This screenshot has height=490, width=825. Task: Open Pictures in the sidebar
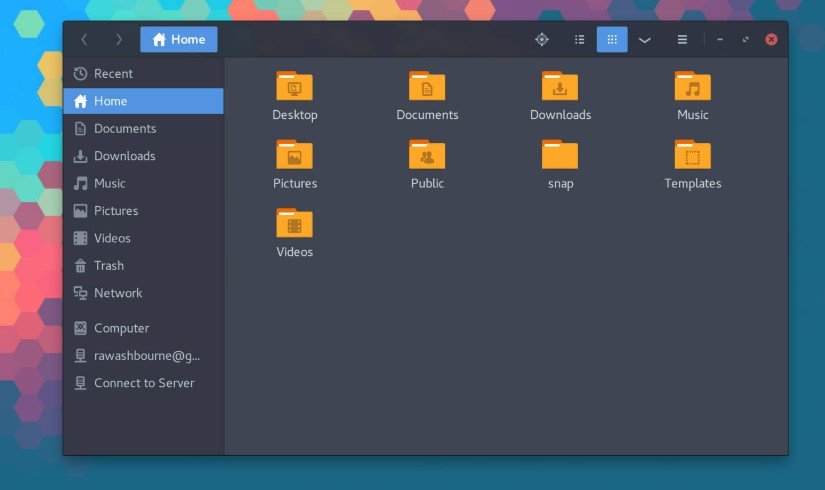click(143, 211)
